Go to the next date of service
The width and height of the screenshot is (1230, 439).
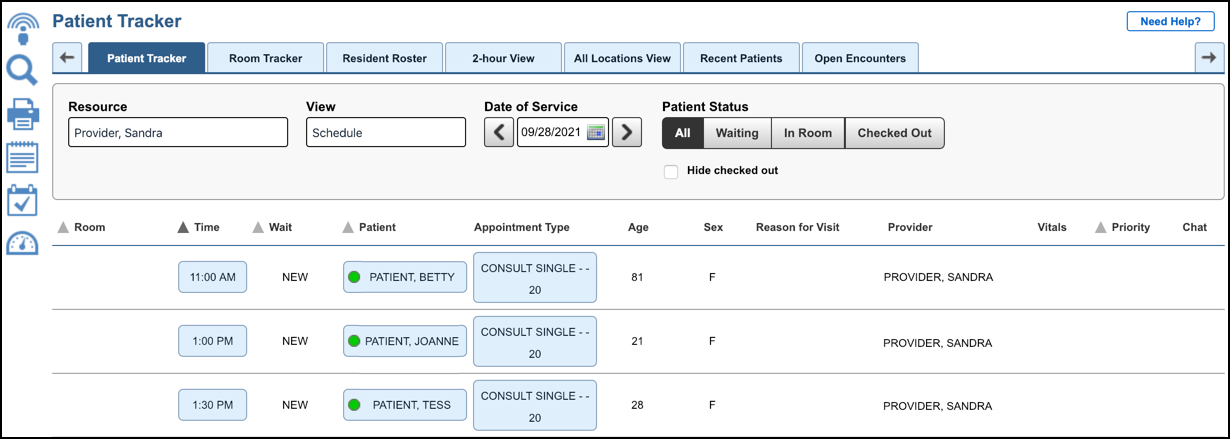tap(627, 133)
